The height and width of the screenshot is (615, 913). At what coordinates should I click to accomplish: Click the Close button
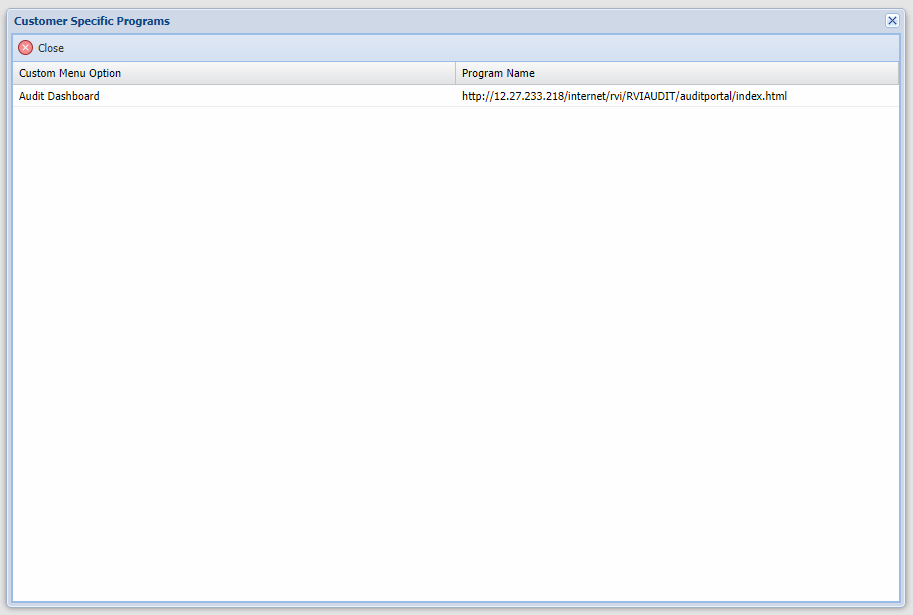[41, 47]
